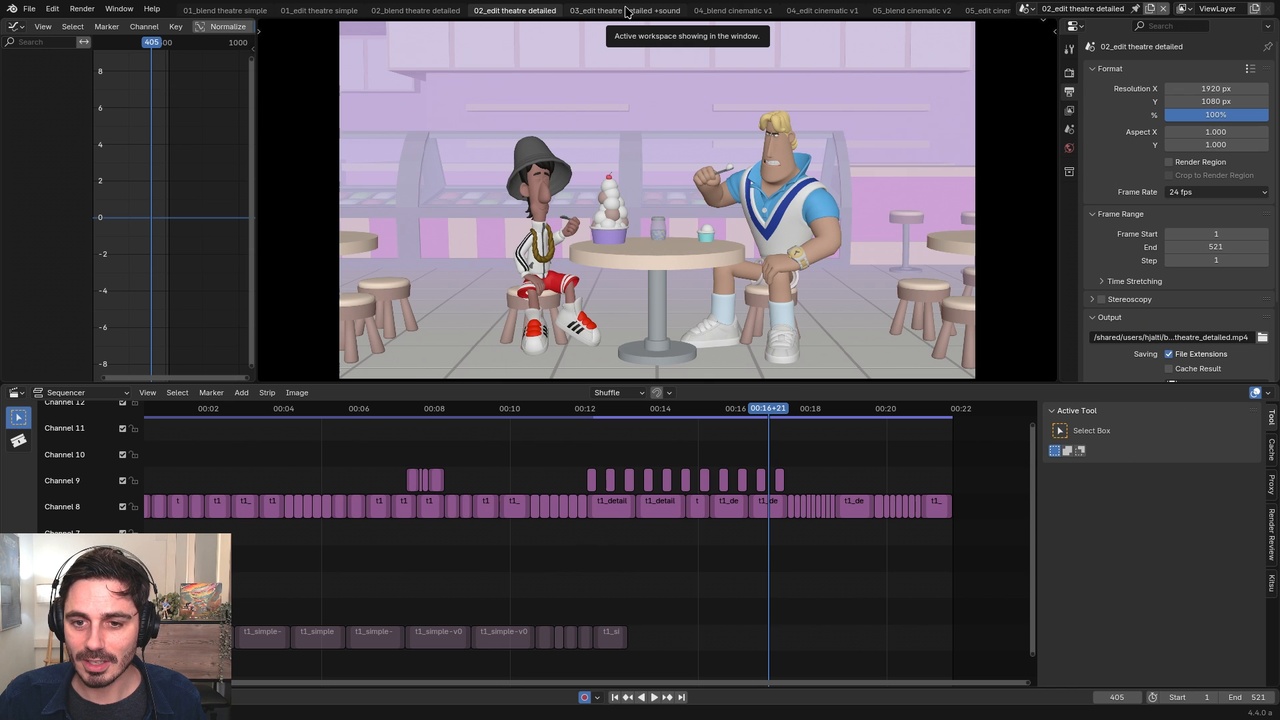Screen dimensions: 1280x720
Task: Open the File menu
Action: pyautogui.click(x=30, y=9)
